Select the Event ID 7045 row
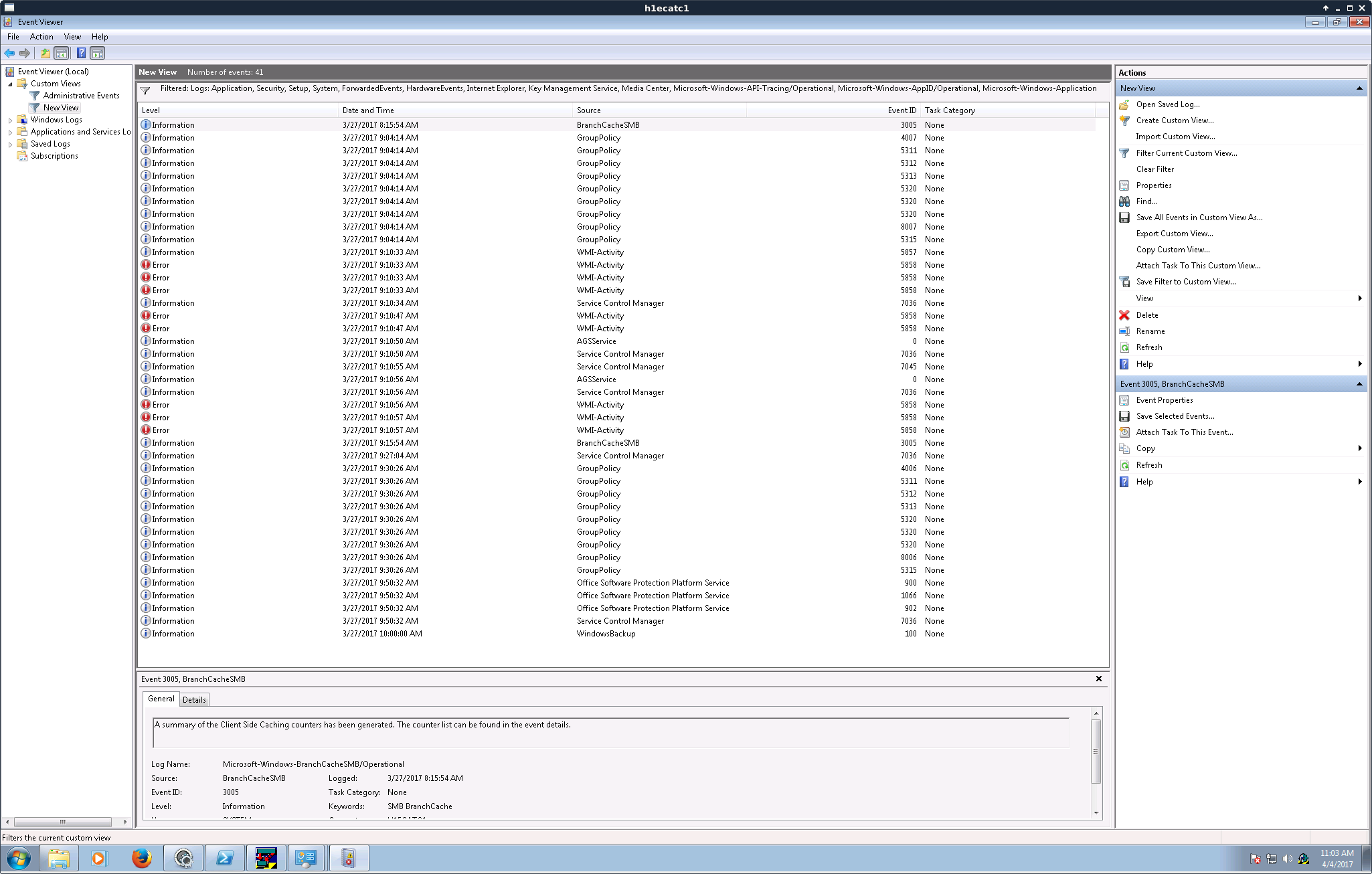 click(x=617, y=367)
